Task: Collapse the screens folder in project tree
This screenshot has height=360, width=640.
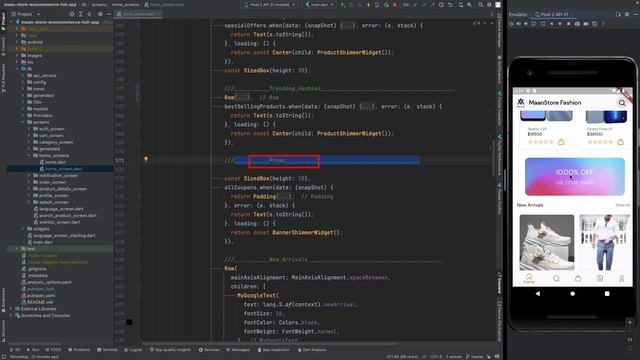Action: [23, 122]
